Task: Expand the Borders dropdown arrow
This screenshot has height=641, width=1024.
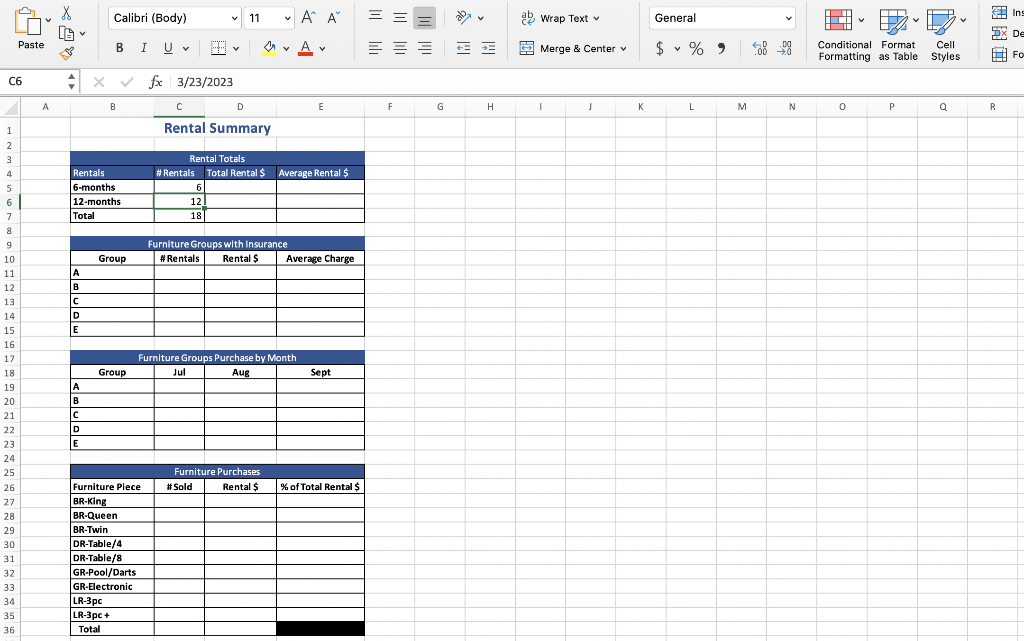Action: pos(236,48)
